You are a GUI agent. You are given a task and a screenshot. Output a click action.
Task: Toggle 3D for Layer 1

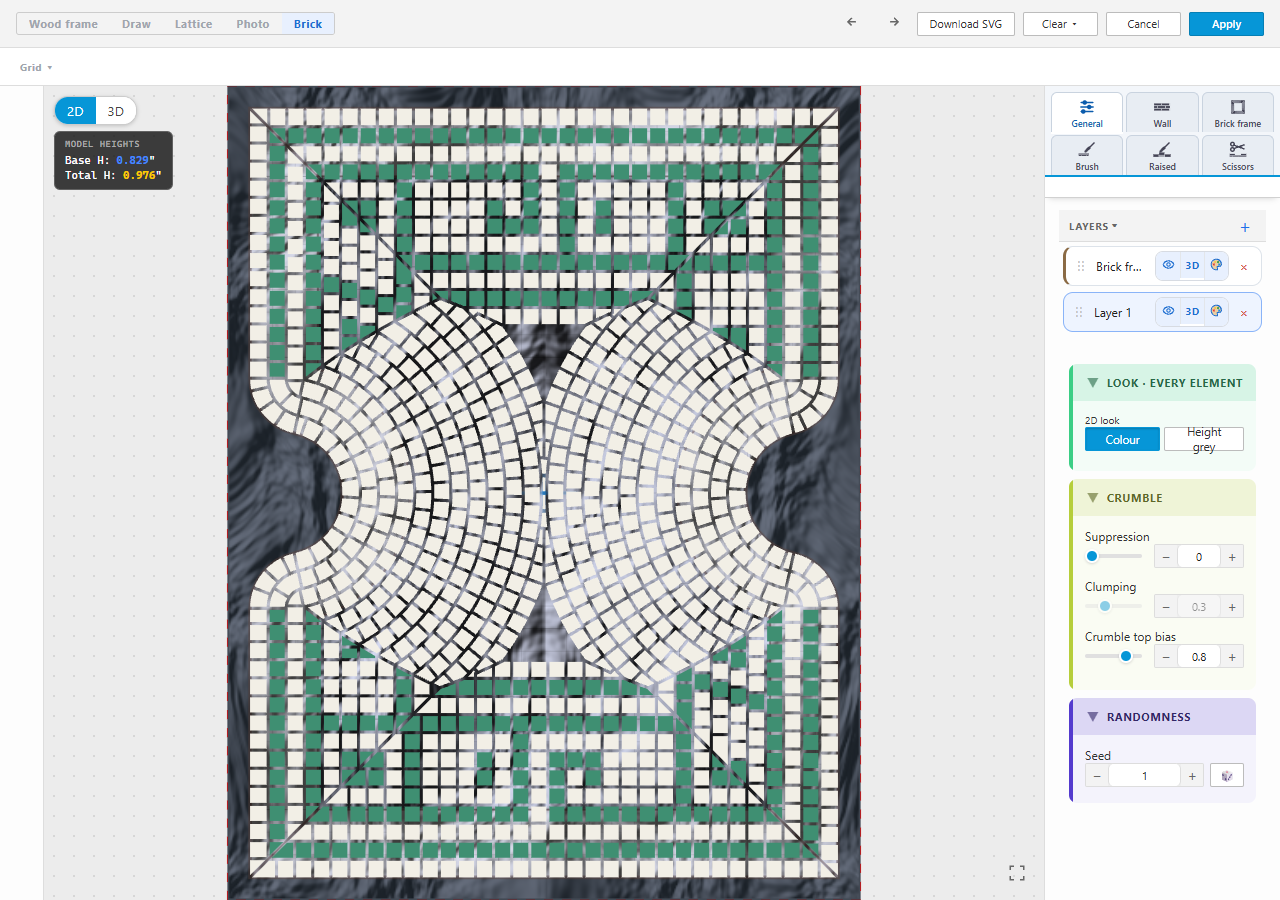click(x=1192, y=312)
